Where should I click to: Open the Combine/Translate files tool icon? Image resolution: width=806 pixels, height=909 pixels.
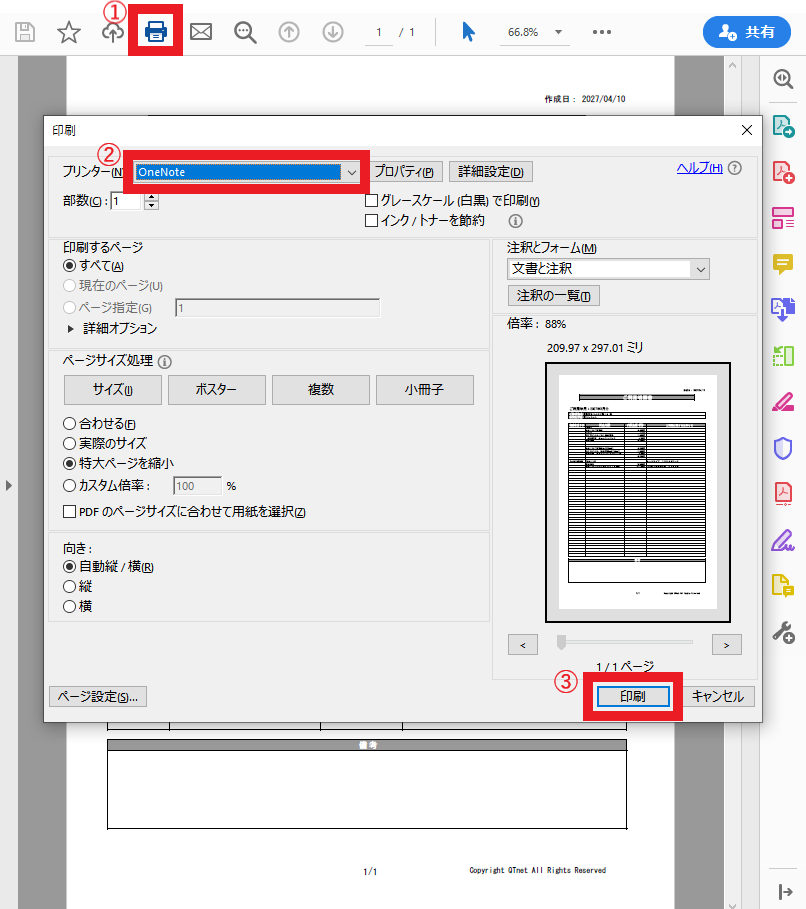coord(783,310)
